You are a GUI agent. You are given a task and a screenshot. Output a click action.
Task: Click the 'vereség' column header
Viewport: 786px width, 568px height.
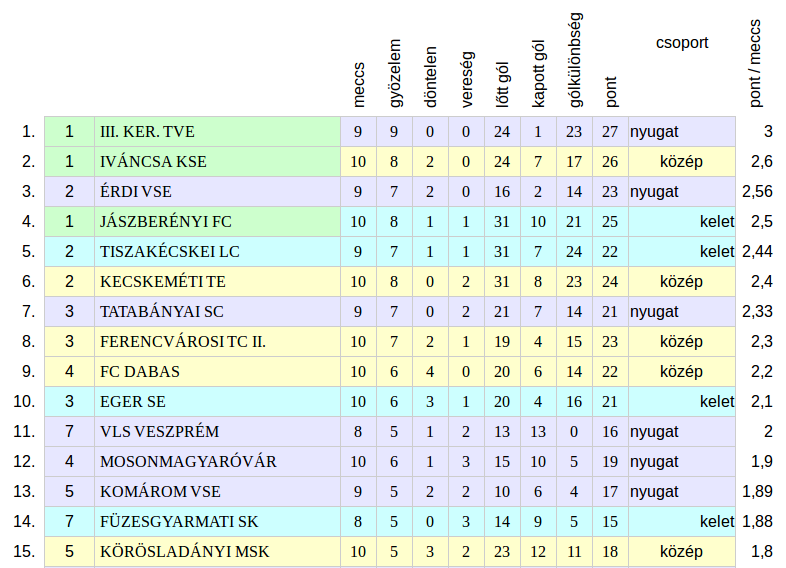coord(467,79)
